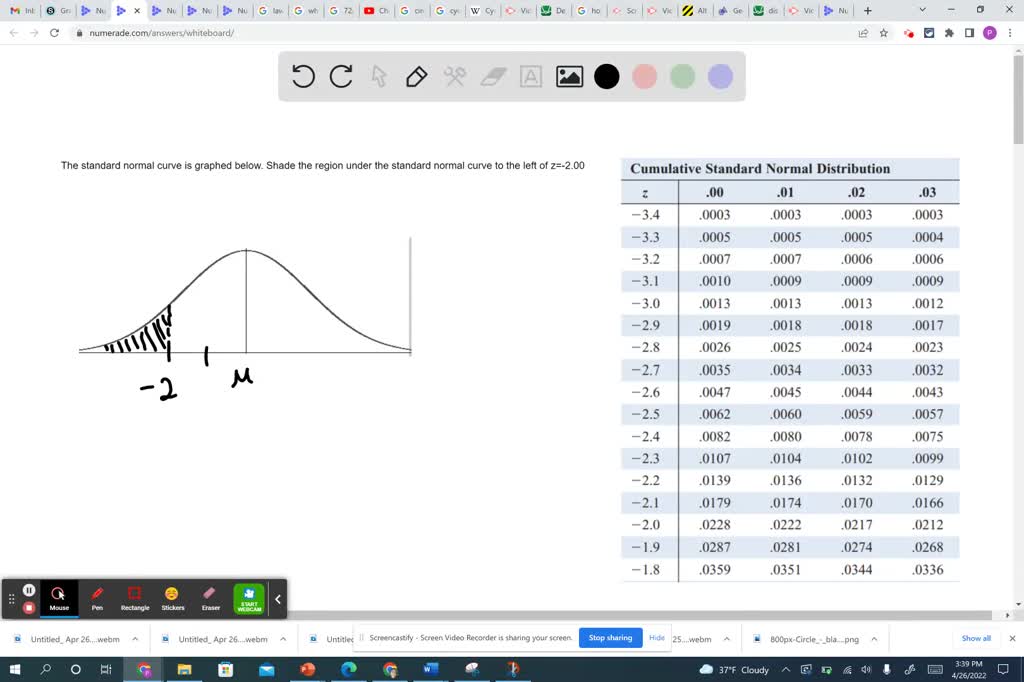
Task: Open a Chrome tab showing Desmos
Action: [553, 10]
